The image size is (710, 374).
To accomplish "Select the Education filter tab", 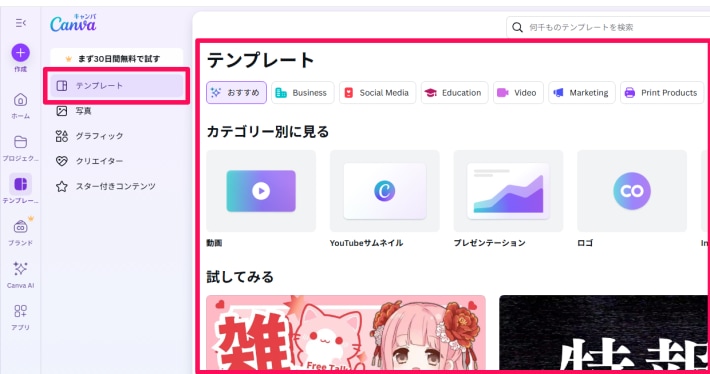I will pyautogui.click(x=454, y=92).
